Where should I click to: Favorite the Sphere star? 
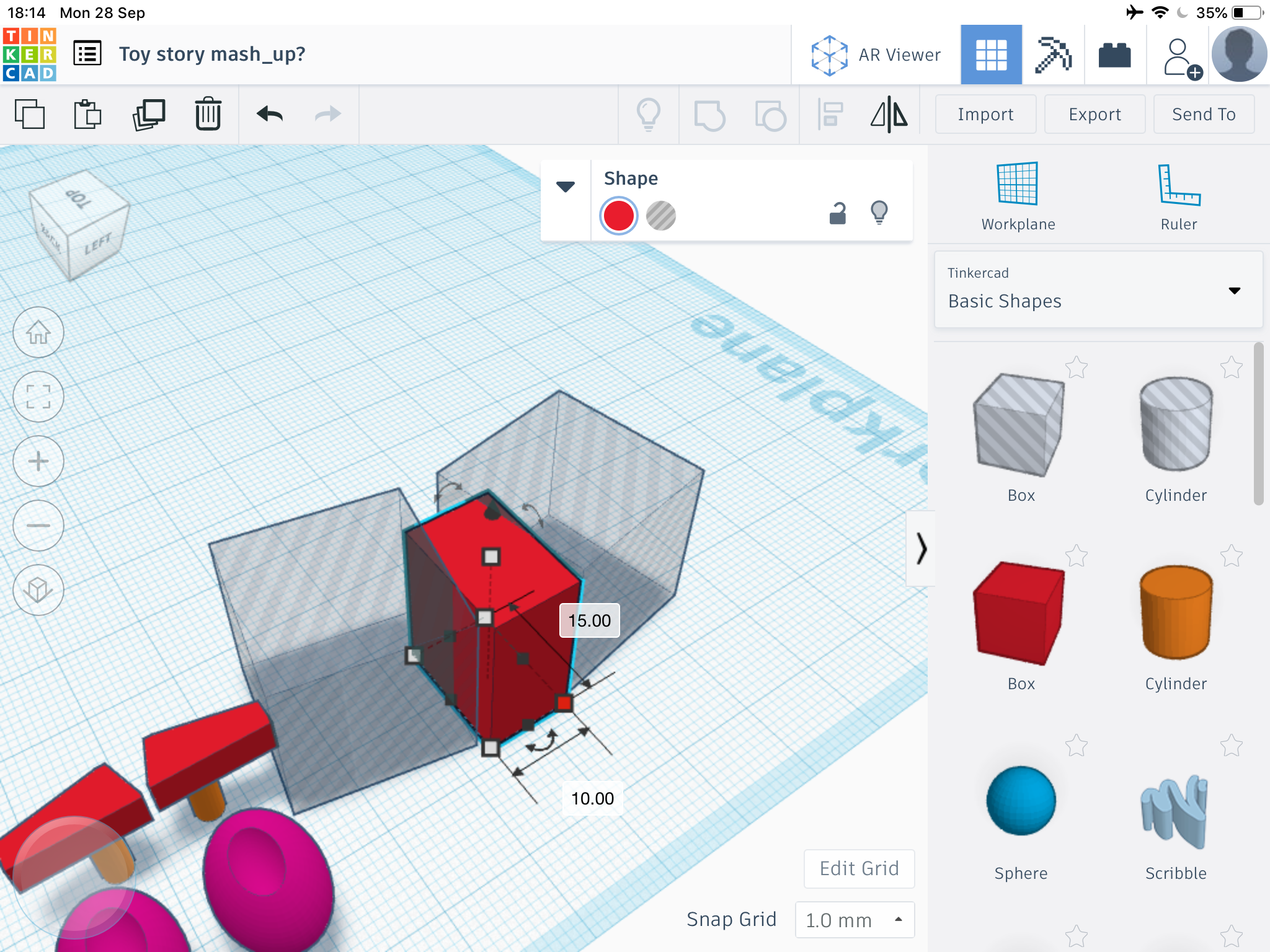(x=1077, y=746)
